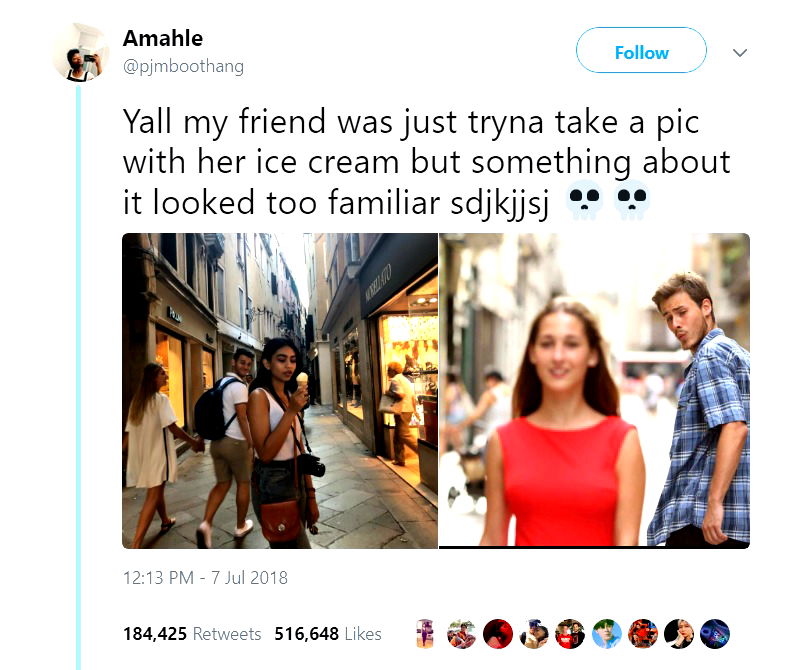Open the orange-red crowd liker avatar
The height and width of the screenshot is (670, 800).
click(x=642, y=634)
